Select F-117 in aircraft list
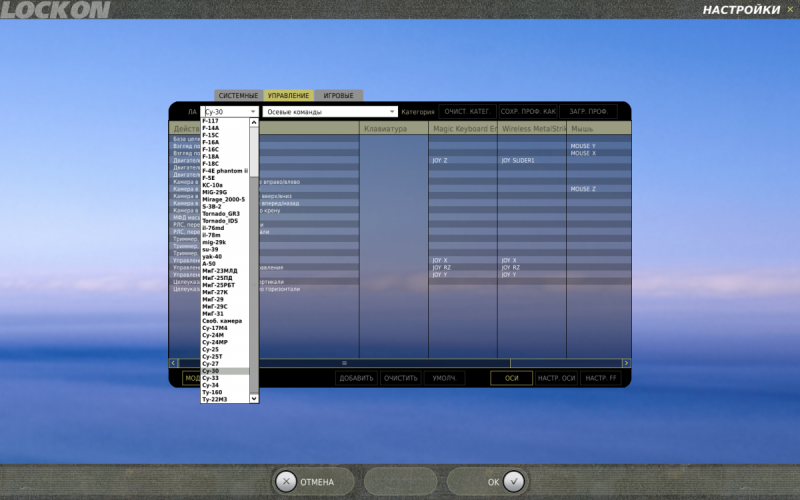This screenshot has width=800, height=500. tap(225, 121)
